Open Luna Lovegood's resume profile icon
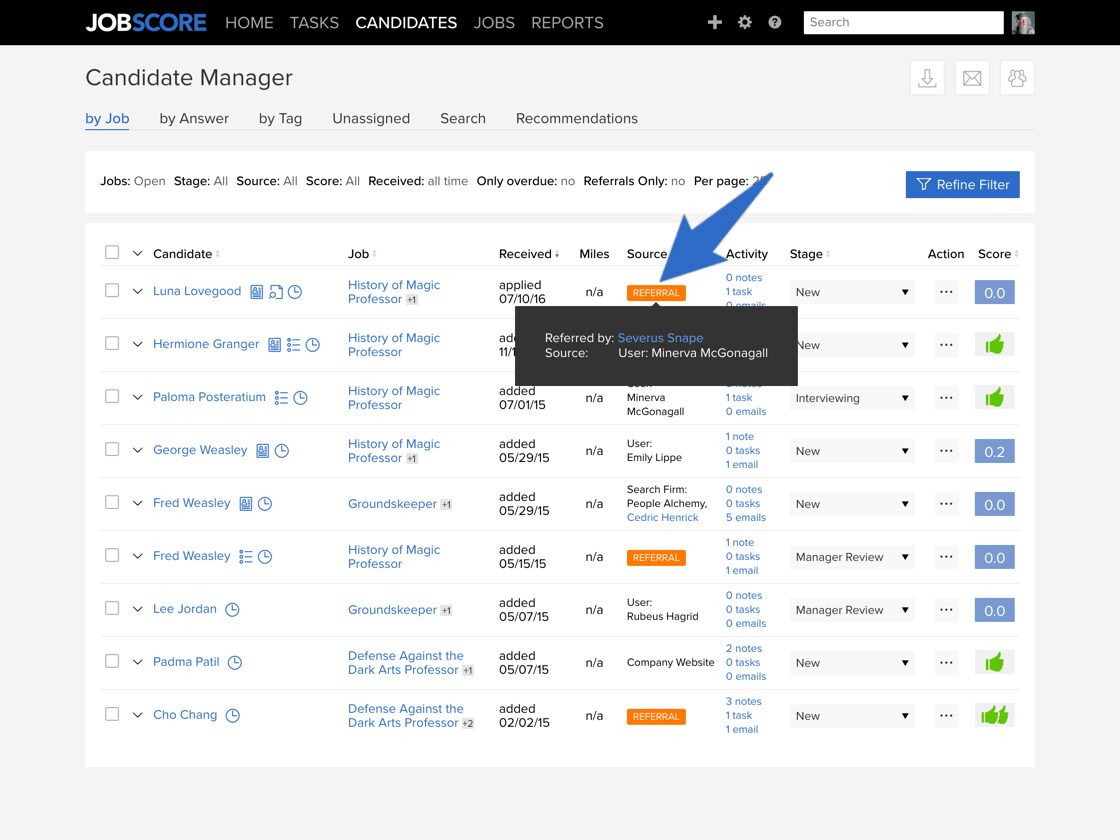The height and width of the screenshot is (840, 1120). (x=256, y=291)
